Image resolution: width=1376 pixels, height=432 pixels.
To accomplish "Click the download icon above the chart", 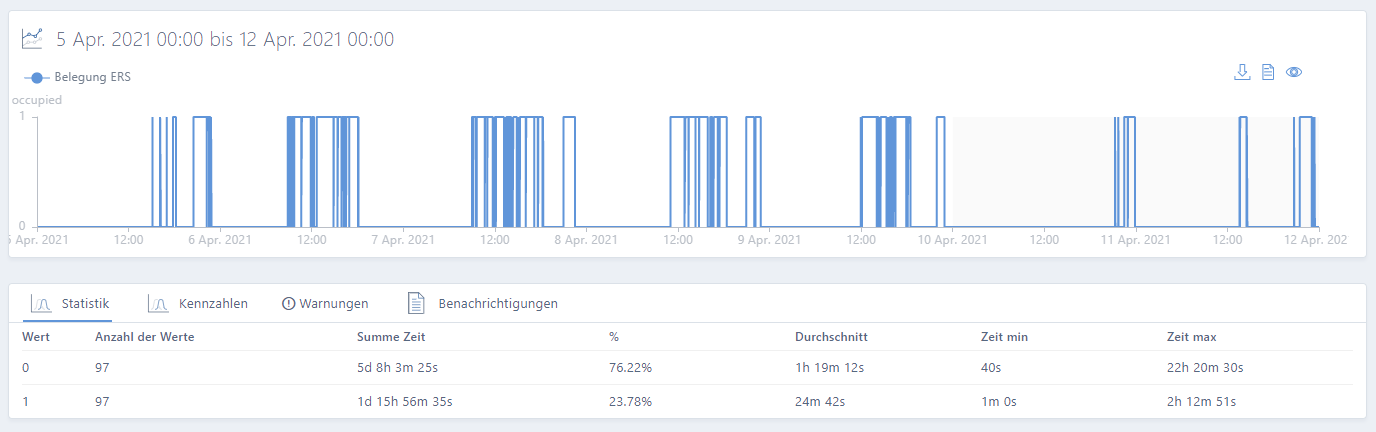I will coord(1242,72).
